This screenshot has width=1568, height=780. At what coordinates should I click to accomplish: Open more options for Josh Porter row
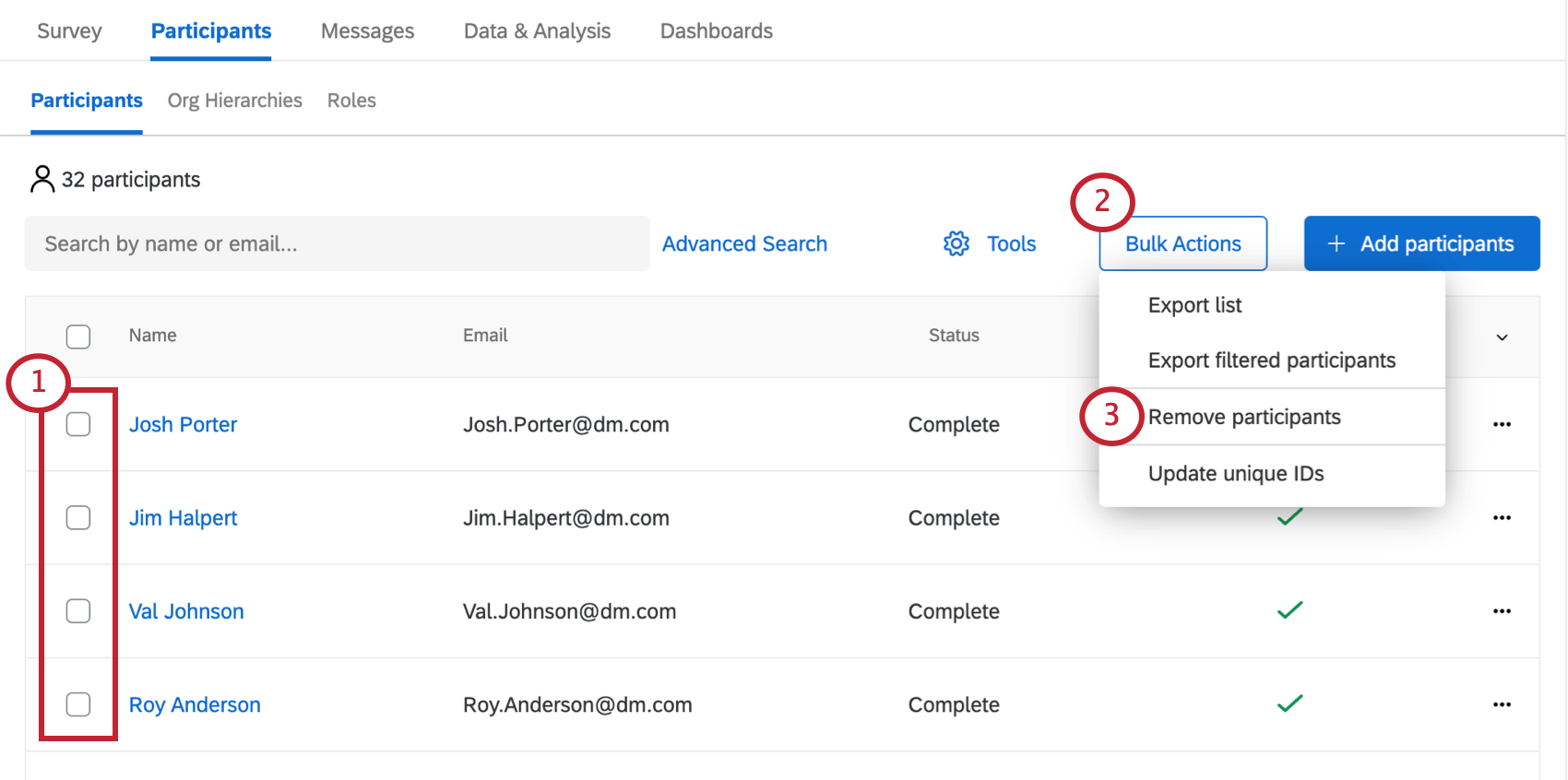[1502, 424]
